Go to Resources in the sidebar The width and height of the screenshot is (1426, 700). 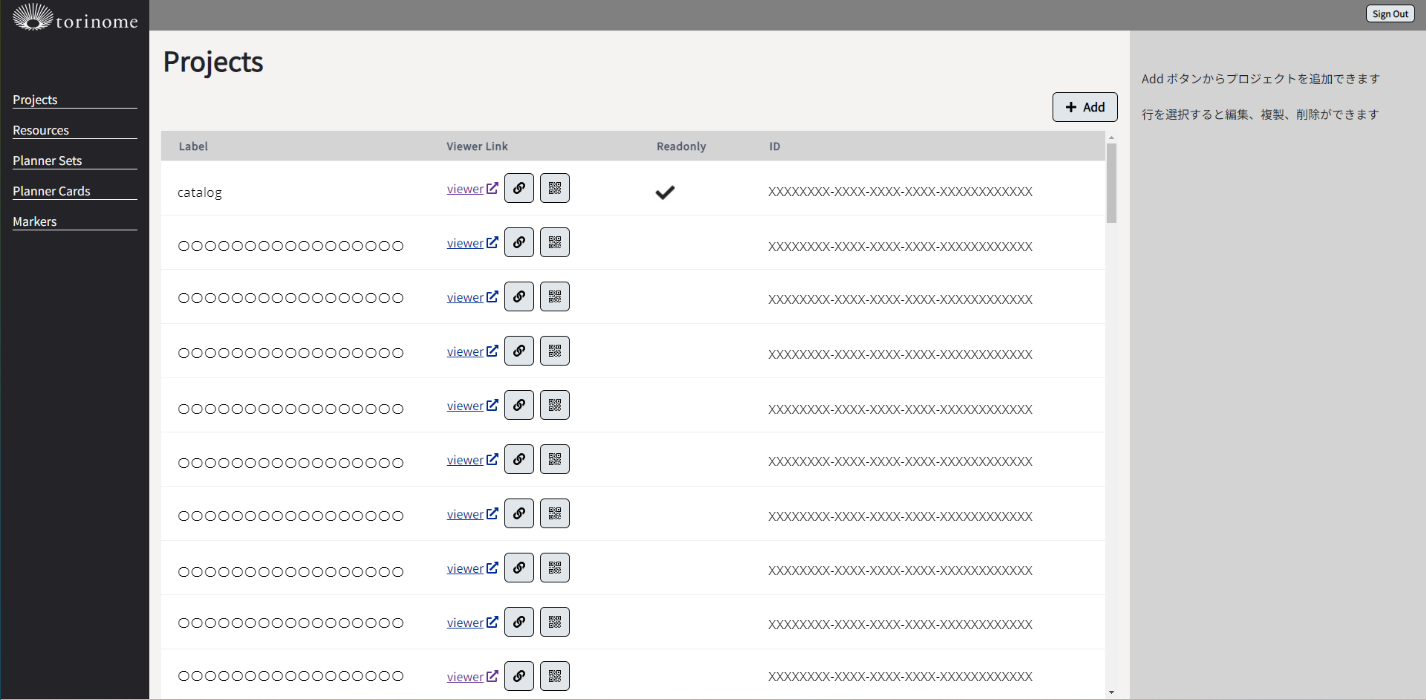click(x=41, y=130)
